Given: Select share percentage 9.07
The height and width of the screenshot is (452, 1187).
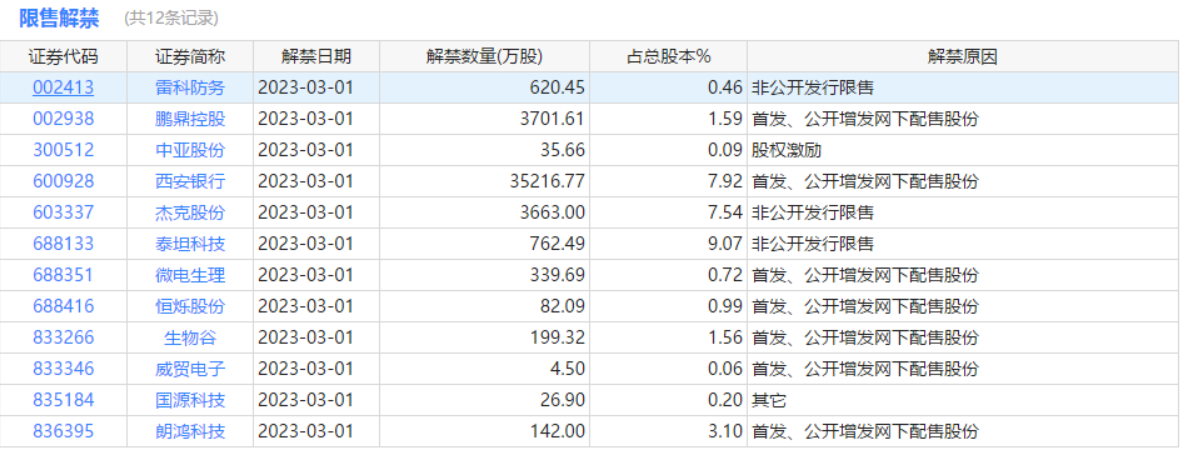Looking at the screenshot, I should tap(725, 244).
